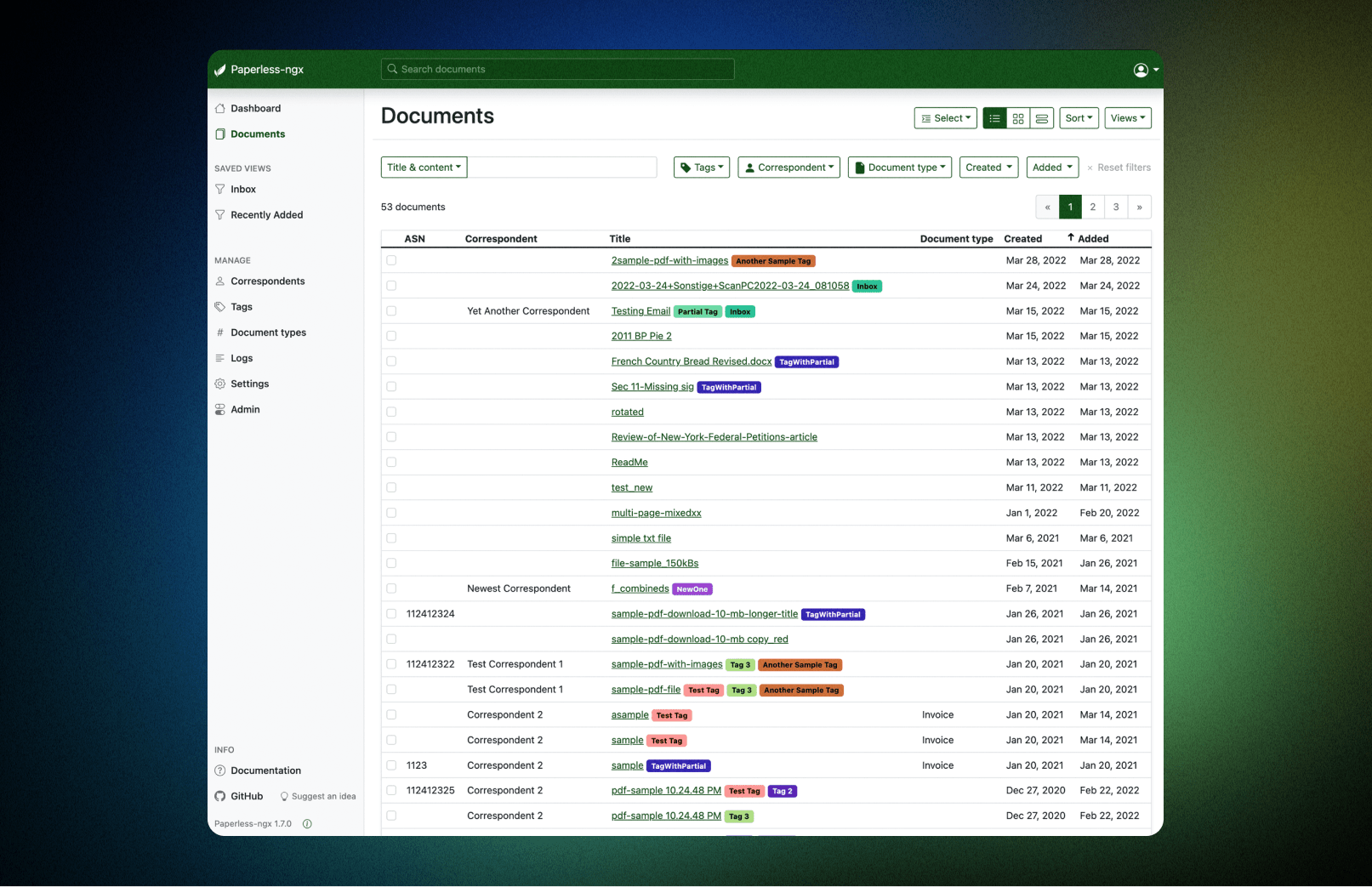Click the lightbulb Suggest an idea icon
This screenshot has width=1372, height=887.
coord(284,797)
